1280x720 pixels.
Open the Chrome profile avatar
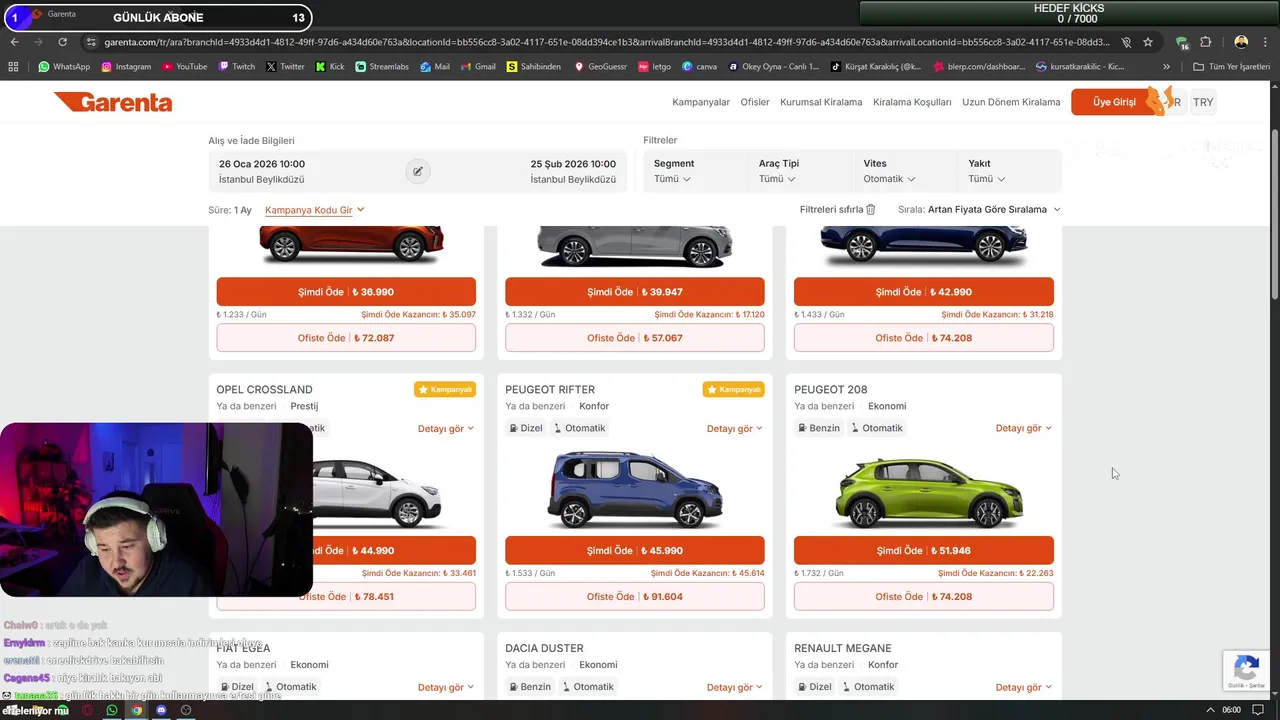click(1241, 42)
